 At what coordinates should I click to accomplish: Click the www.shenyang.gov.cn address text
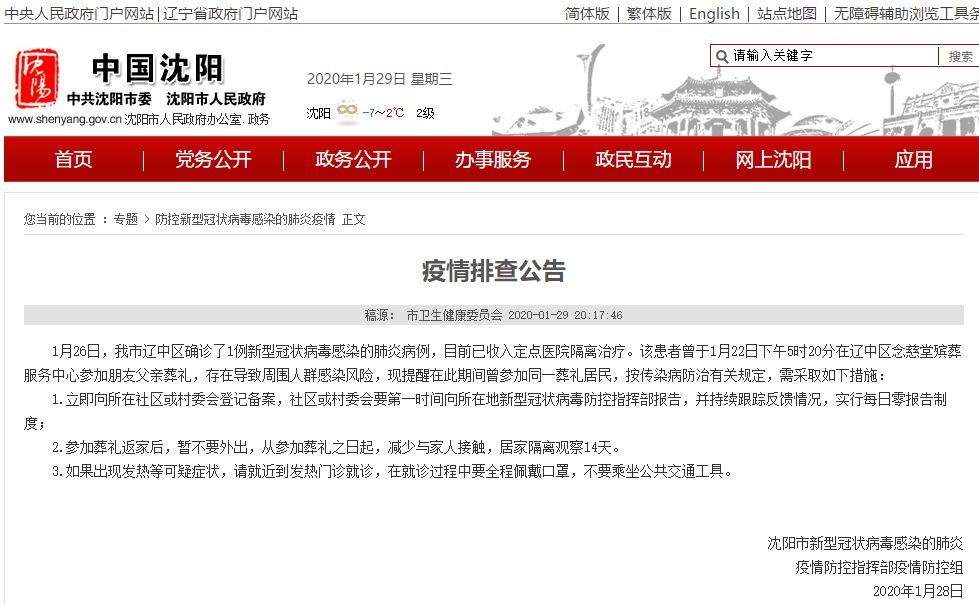click(64, 119)
